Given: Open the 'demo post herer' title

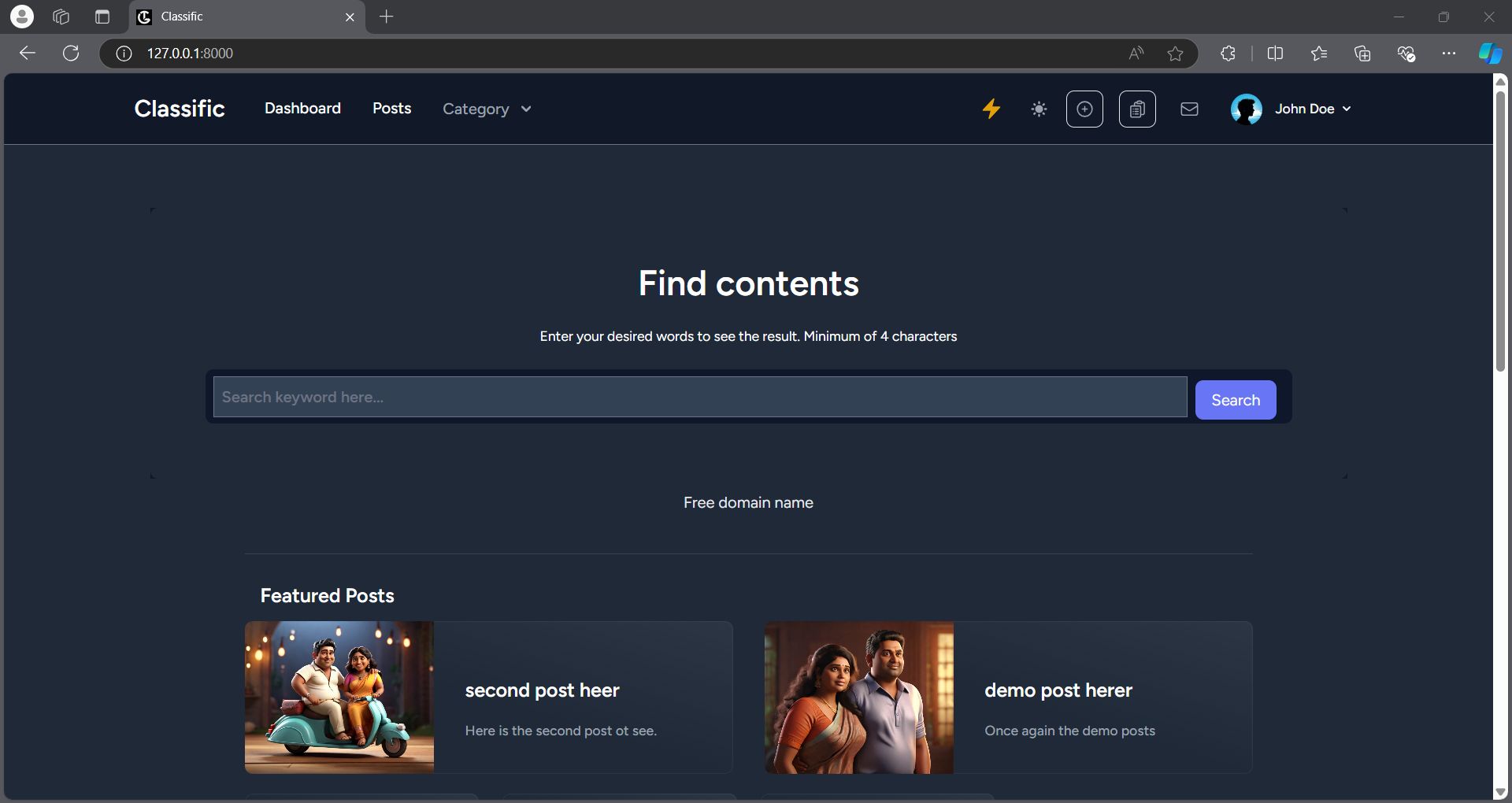Looking at the screenshot, I should (x=1058, y=690).
